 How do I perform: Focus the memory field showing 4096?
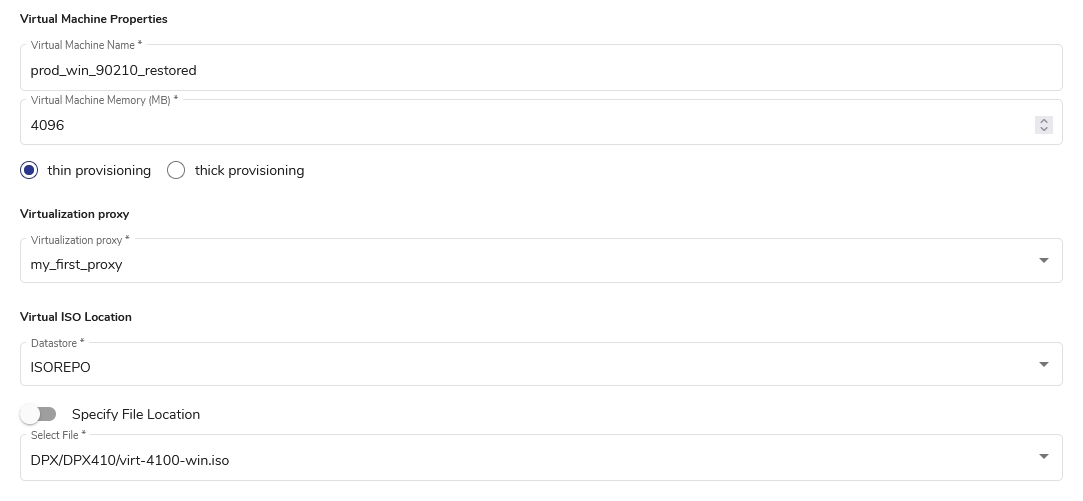click(x=500, y=125)
